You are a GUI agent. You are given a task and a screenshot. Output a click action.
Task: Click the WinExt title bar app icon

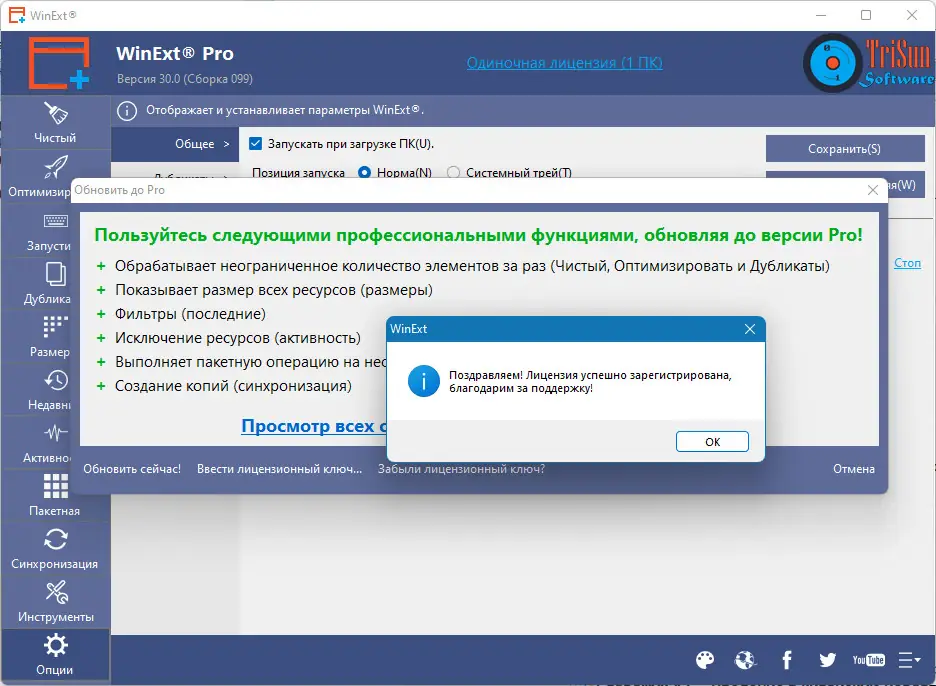pyautogui.click(x=17, y=15)
